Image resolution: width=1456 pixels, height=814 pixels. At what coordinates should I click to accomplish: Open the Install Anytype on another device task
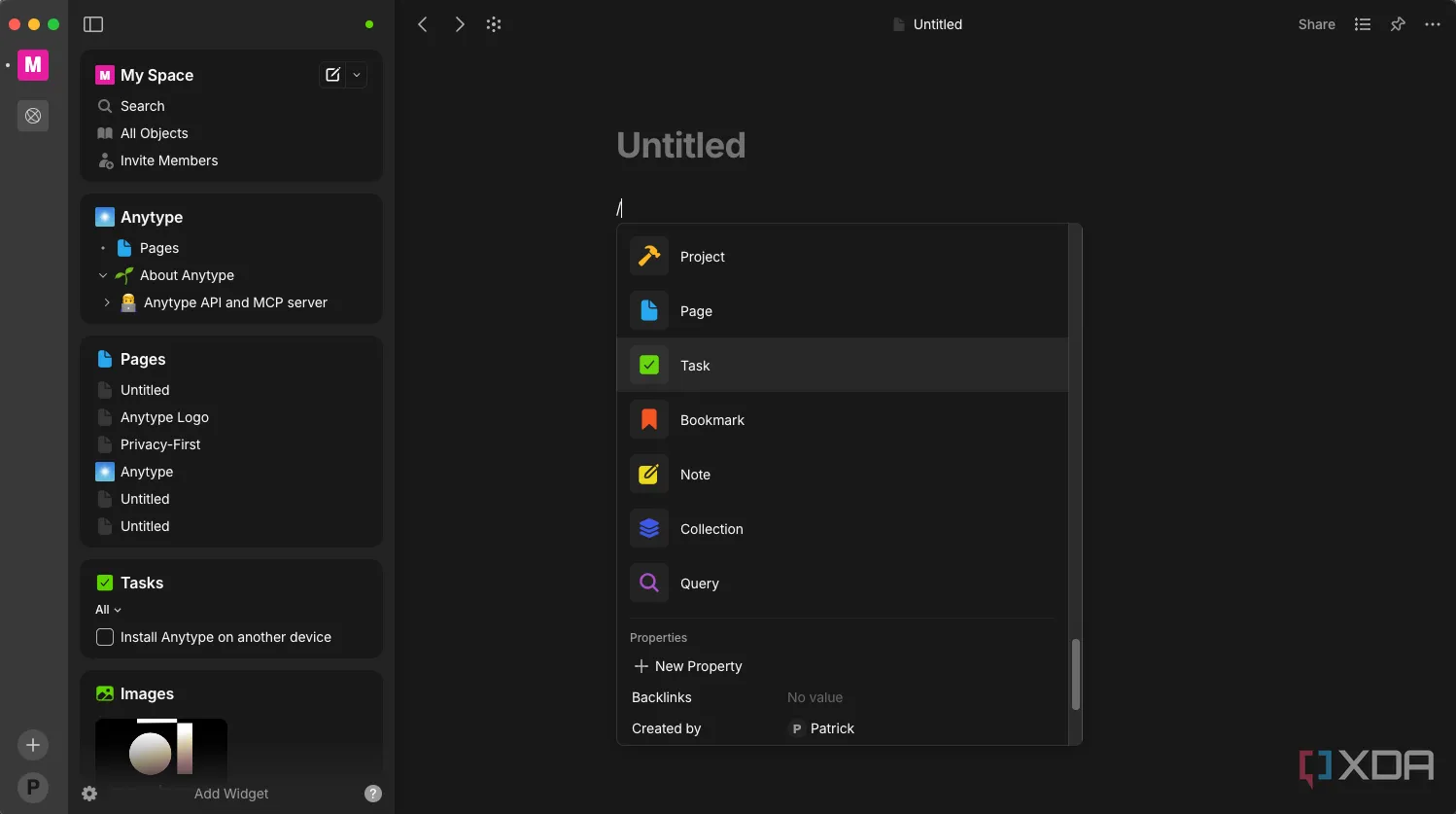225,637
